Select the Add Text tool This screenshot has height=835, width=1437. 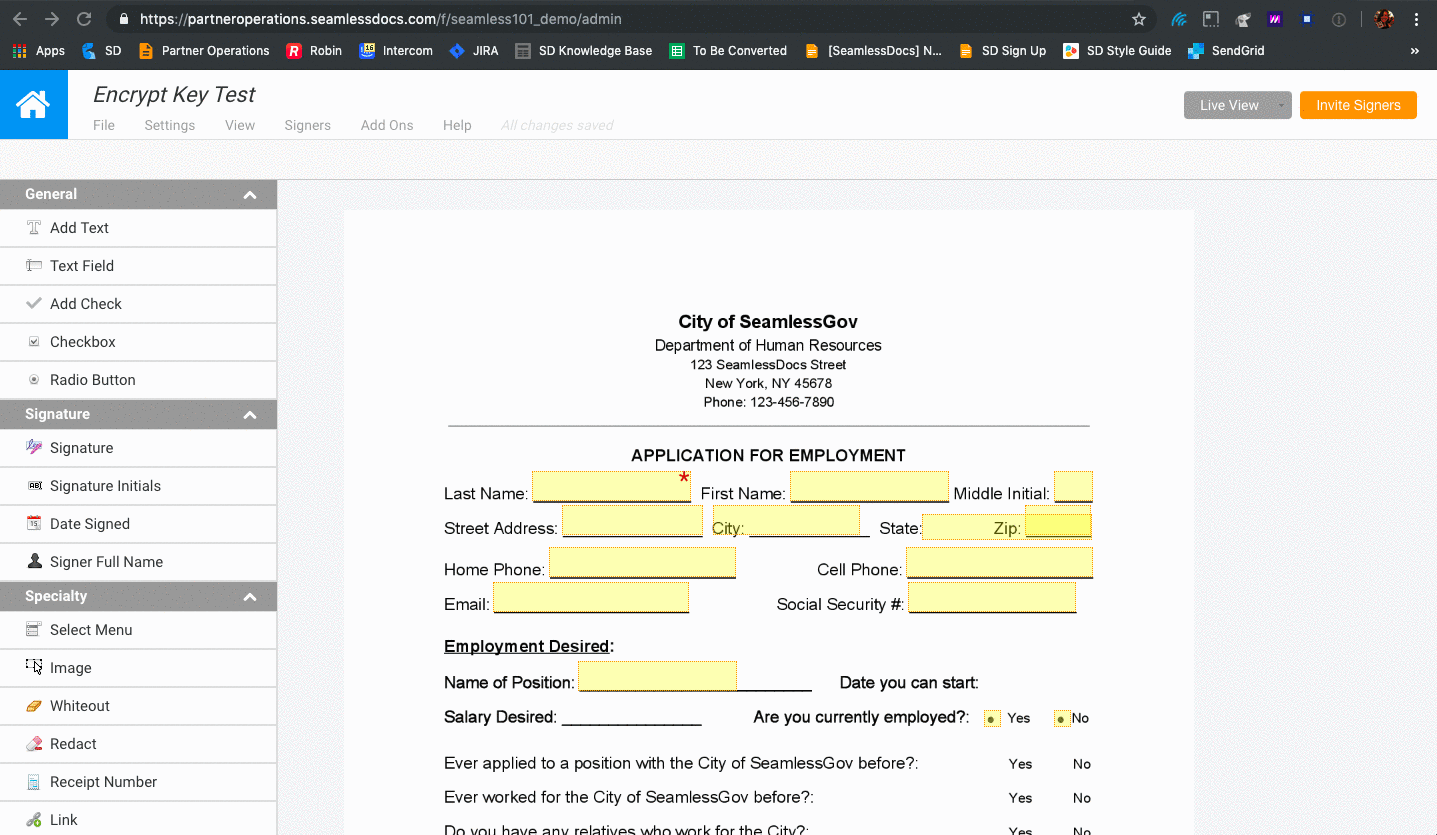(80, 228)
